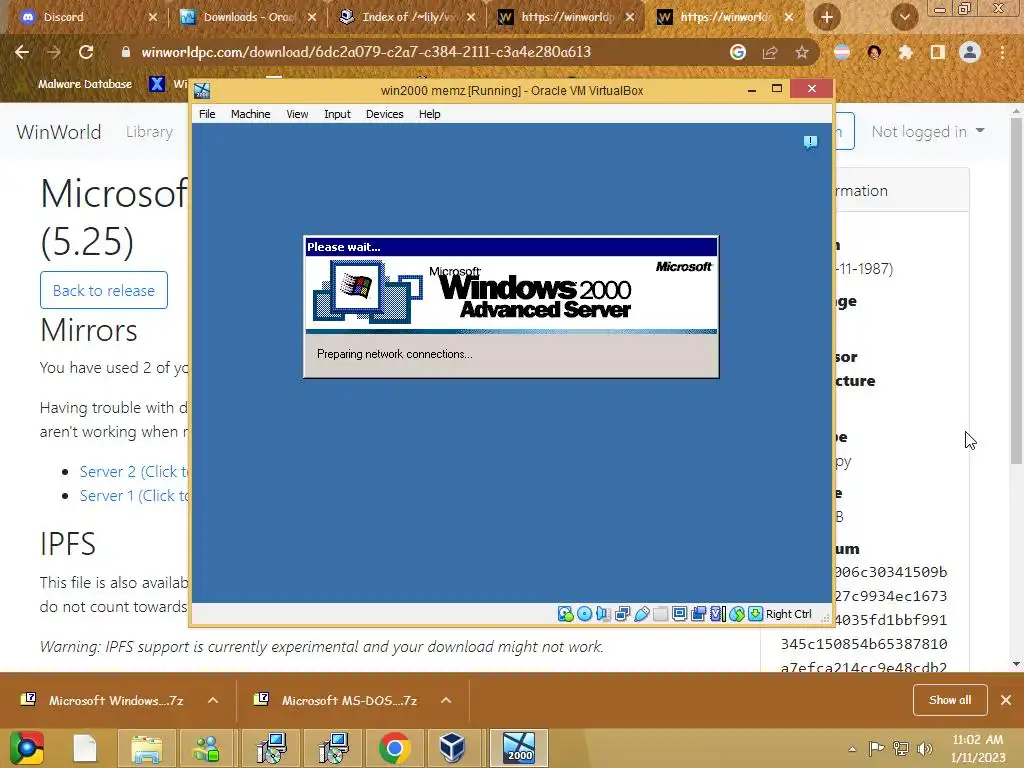Image resolution: width=1024 pixels, height=768 pixels.
Task: Close the downloads bar
Action: pyautogui.click(x=1006, y=700)
